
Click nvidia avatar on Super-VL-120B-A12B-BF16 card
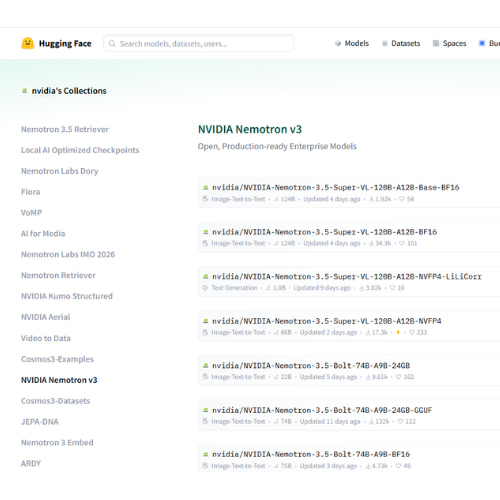pos(206,232)
